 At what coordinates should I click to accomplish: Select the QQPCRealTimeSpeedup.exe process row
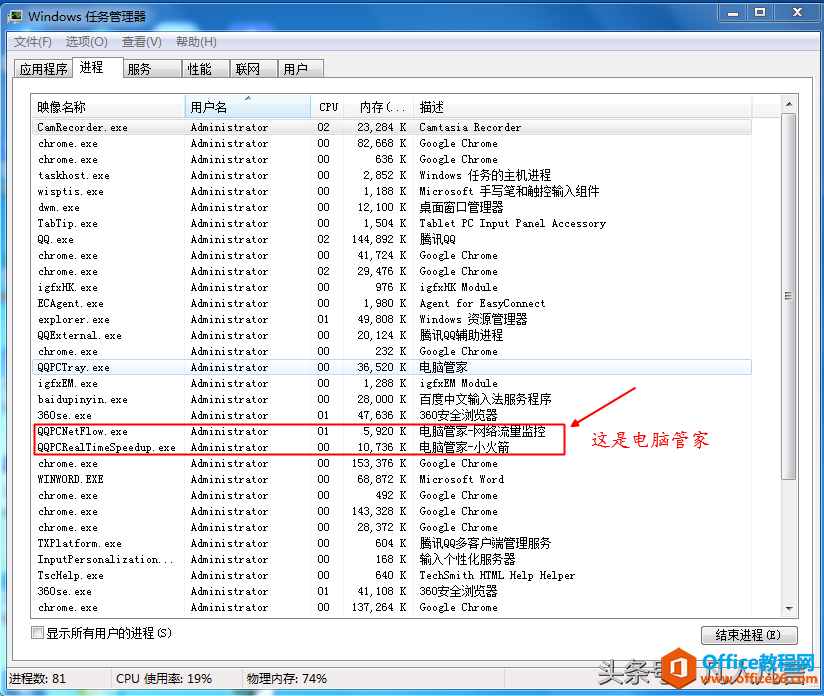point(392,447)
